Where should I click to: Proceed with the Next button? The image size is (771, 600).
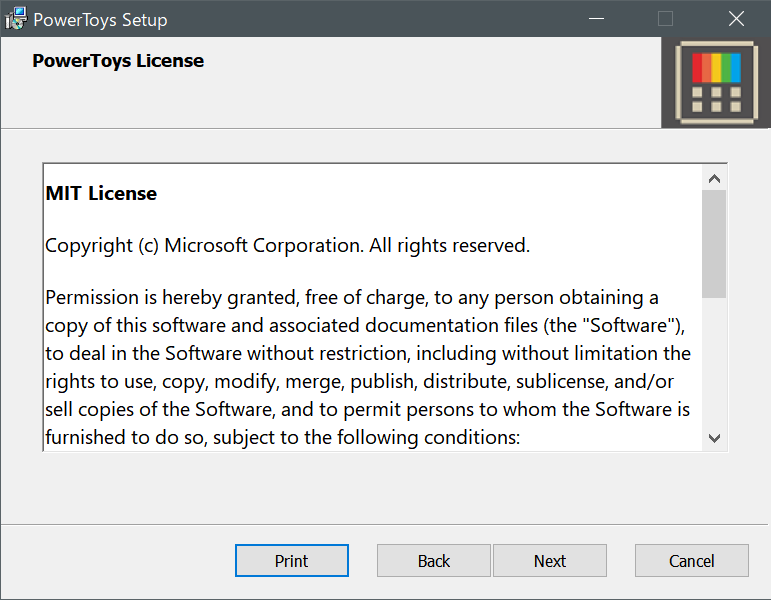[549, 561]
